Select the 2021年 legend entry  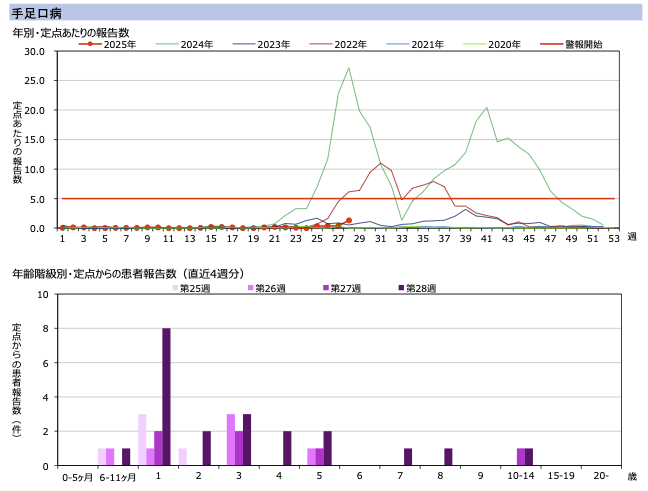click(415, 44)
